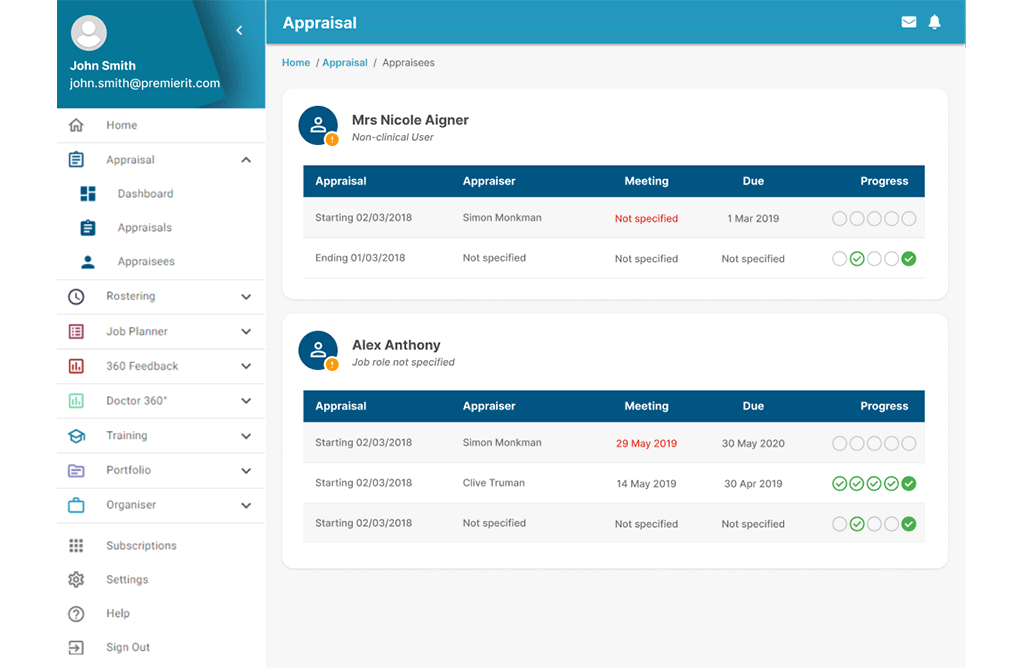Click the Organiser briefcase icon
Viewport: 1024px width, 668px height.
(76, 505)
